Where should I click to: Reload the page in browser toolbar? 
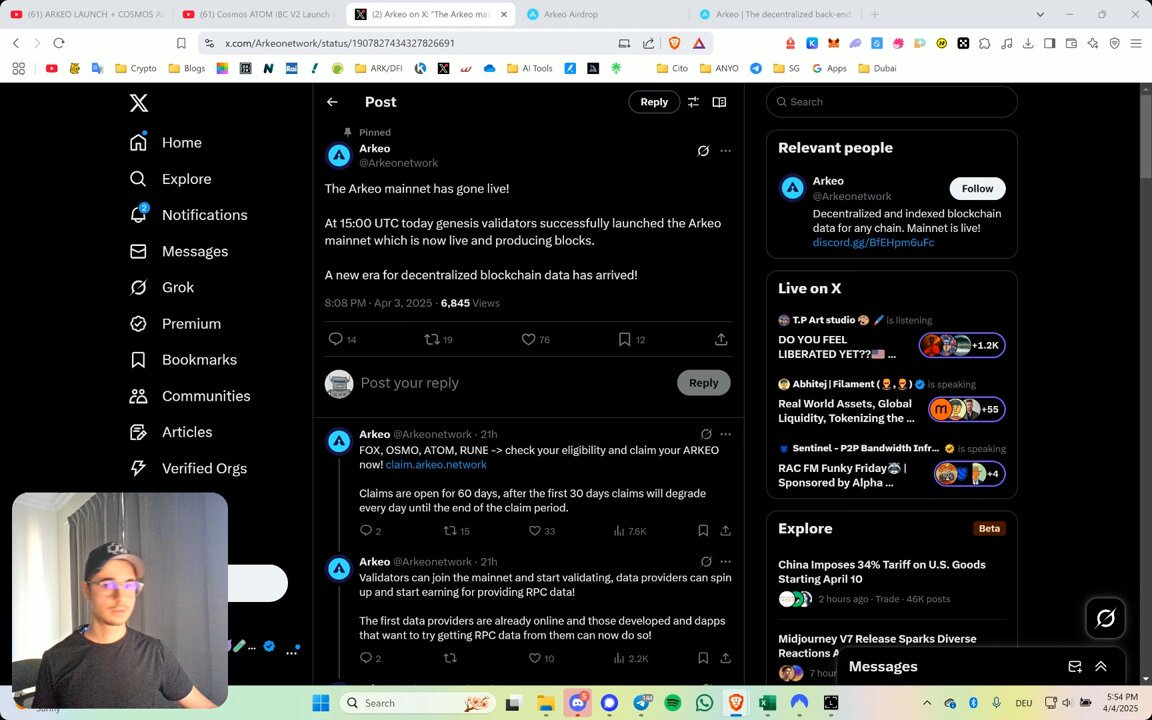coord(59,43)
